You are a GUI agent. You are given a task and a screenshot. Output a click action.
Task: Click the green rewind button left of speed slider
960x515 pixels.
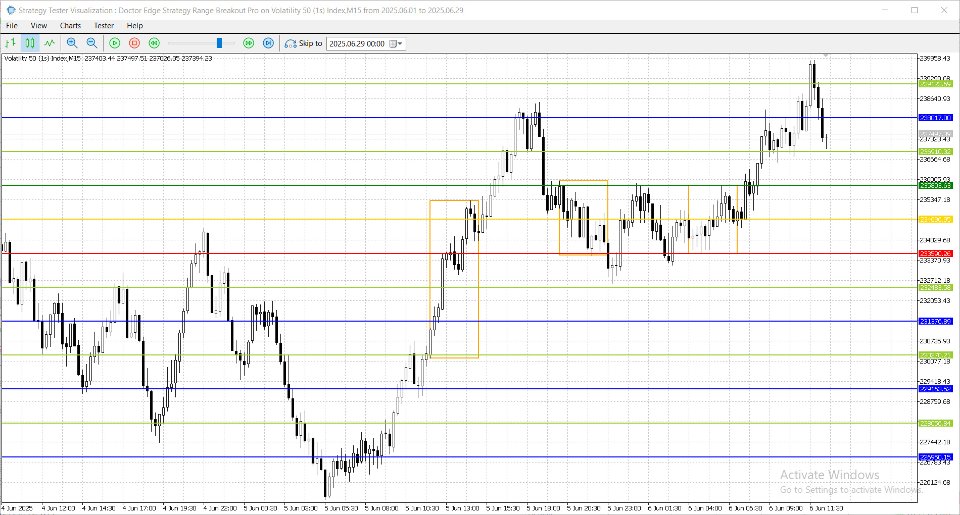(x=154, y=43)
